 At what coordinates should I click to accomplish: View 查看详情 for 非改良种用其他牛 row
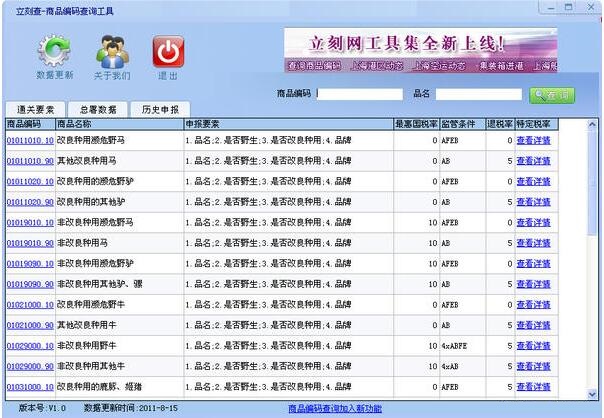coord(534,366)
